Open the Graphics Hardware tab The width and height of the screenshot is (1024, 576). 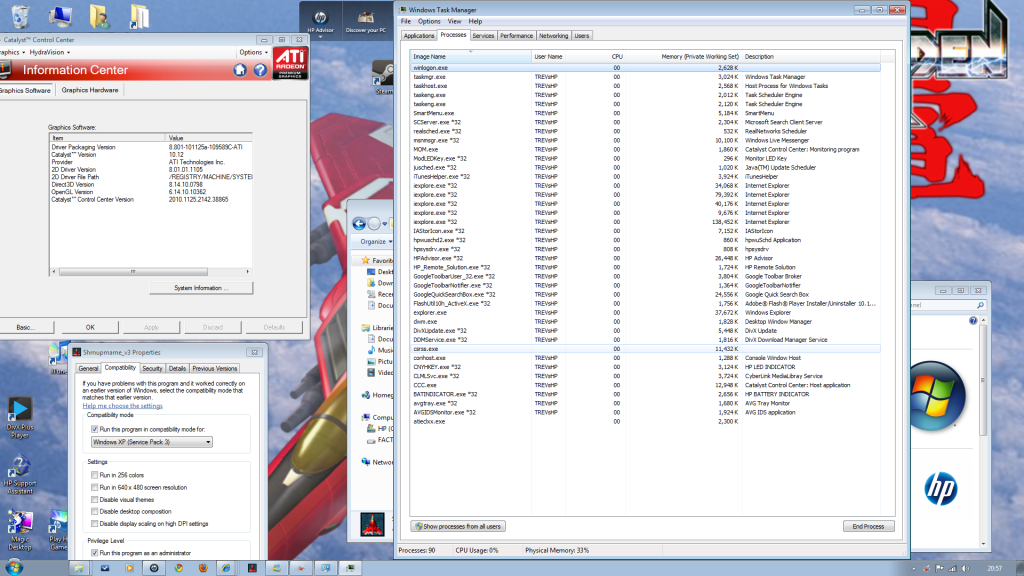[x=90, y=90]
